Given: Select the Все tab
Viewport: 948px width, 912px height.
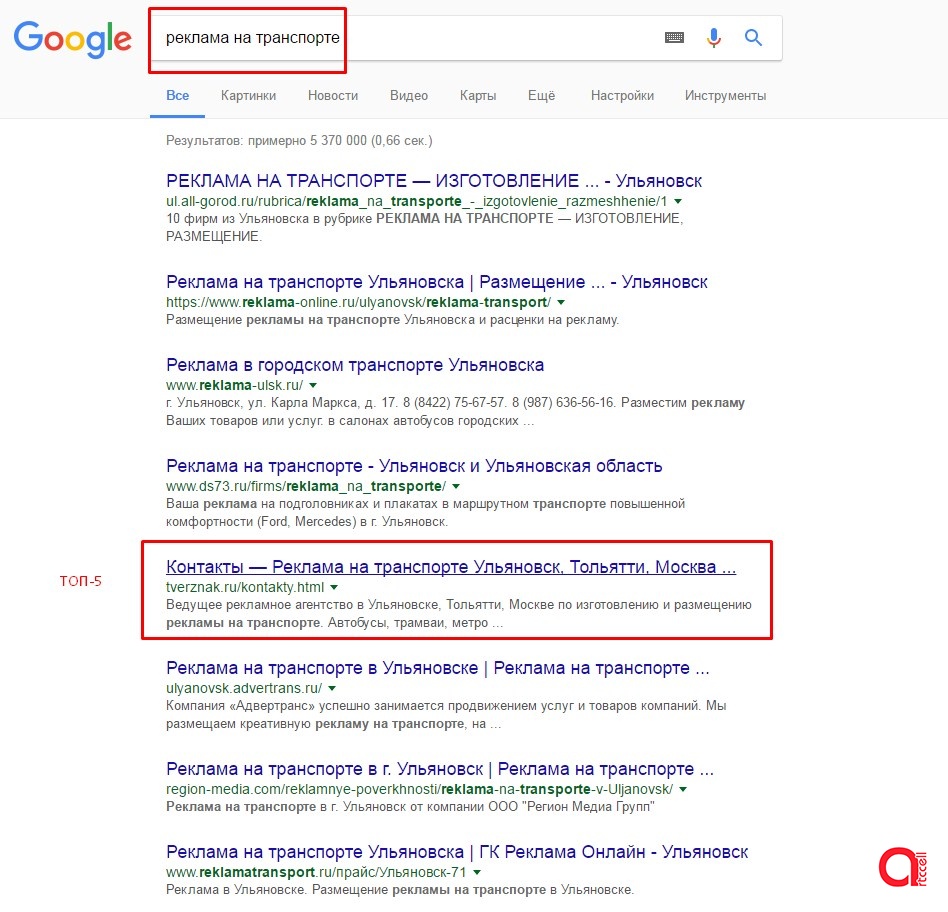Looking at the screenshot, I should (x=177, y=96).
